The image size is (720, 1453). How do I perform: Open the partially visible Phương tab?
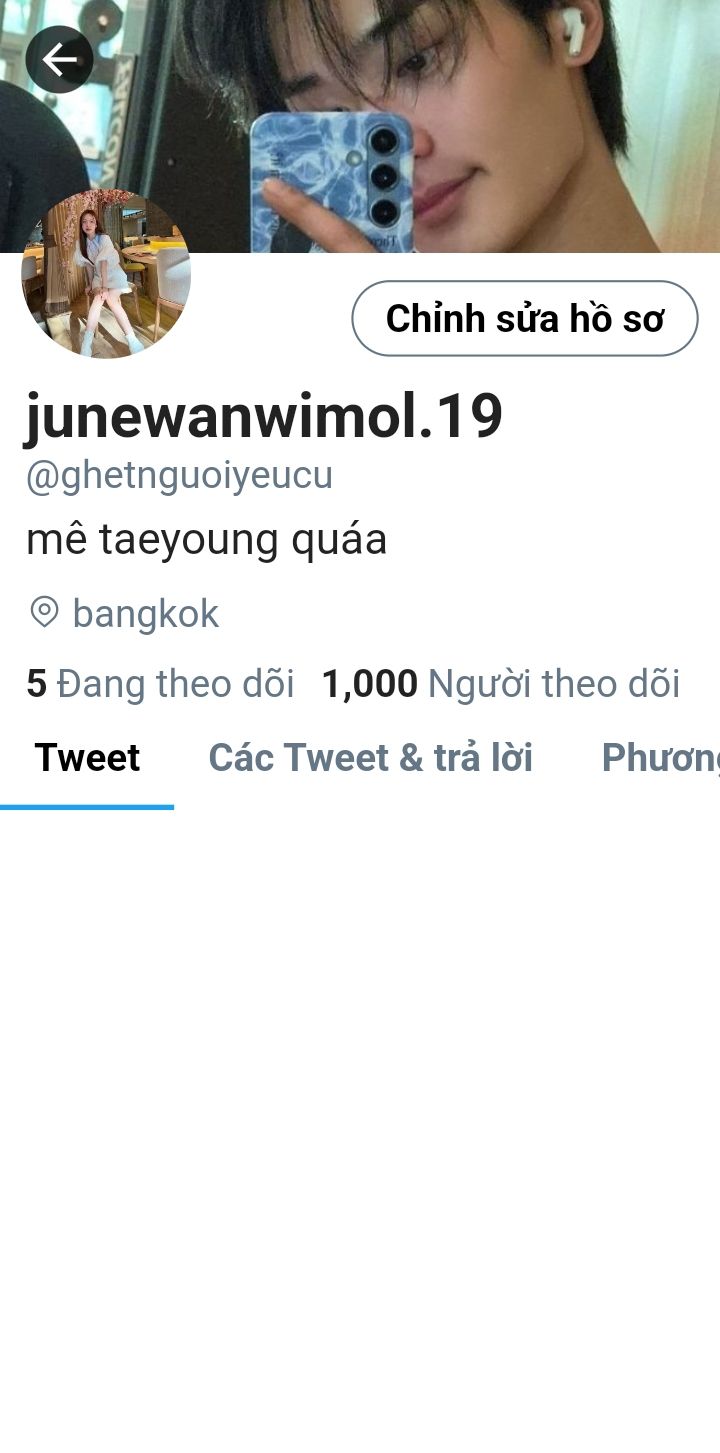click(x=660, y=758)
